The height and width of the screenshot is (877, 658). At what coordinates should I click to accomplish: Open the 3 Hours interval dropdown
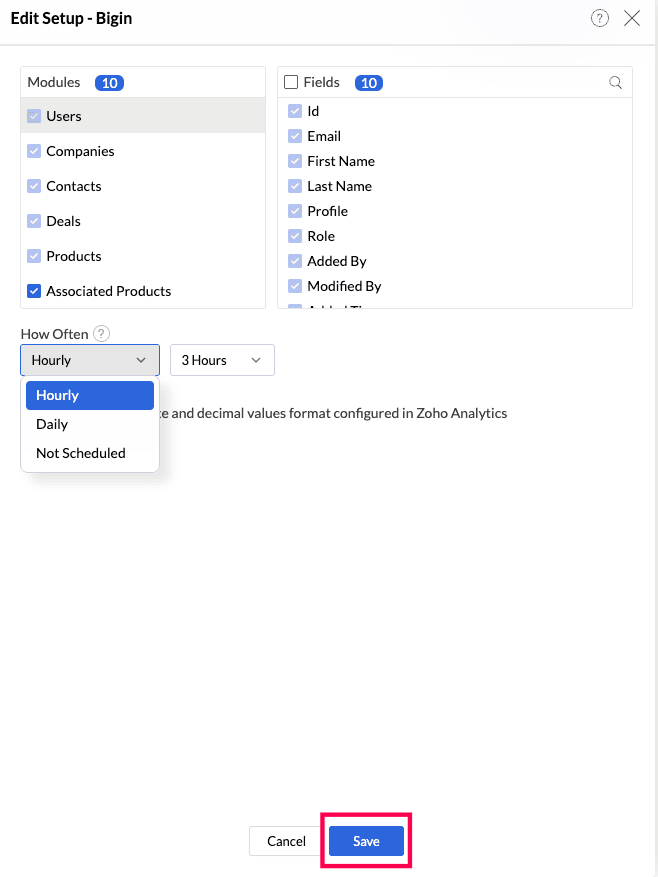tap(222, 360)
